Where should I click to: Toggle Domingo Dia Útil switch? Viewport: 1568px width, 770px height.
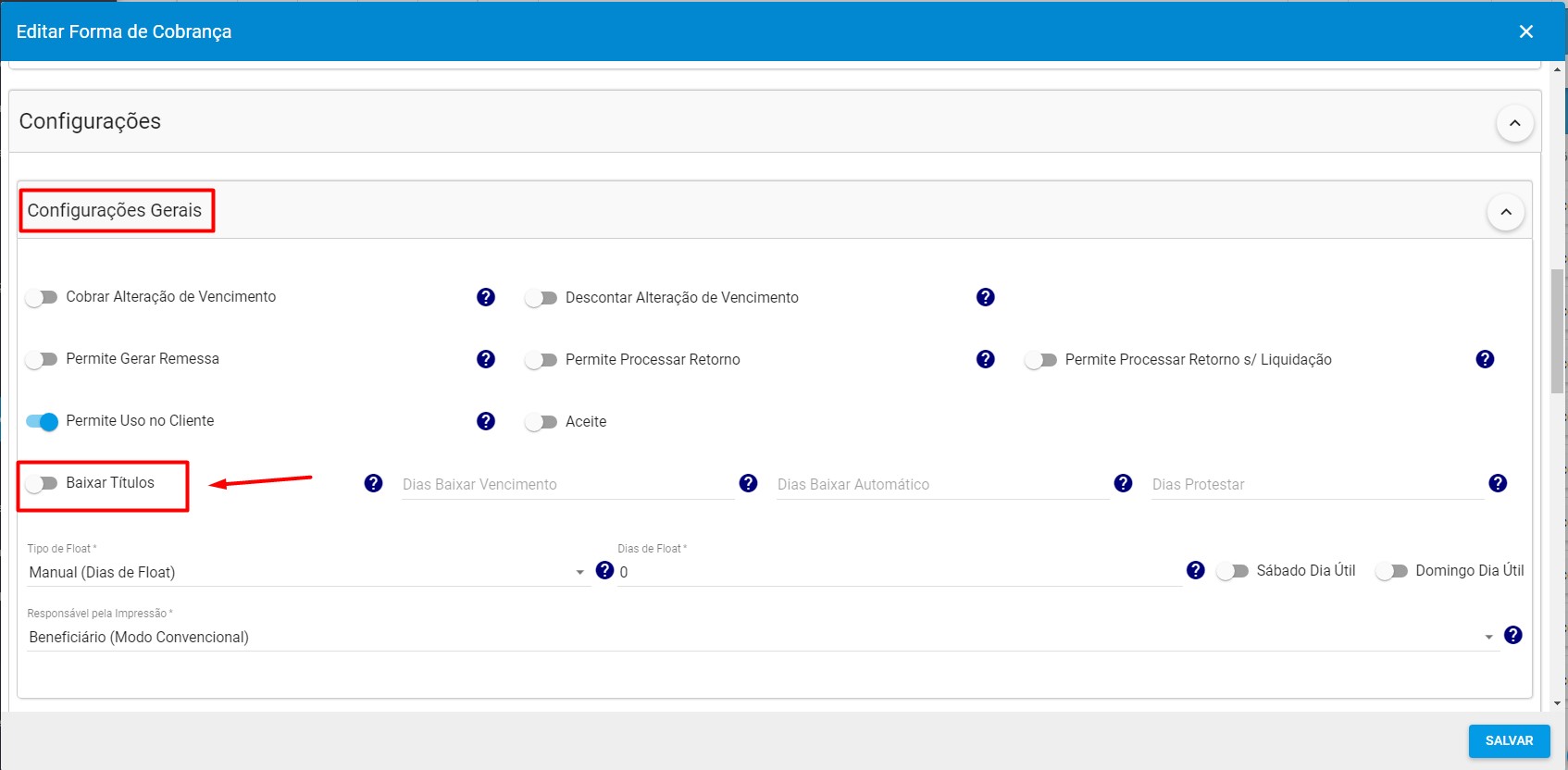point(1391,571)
